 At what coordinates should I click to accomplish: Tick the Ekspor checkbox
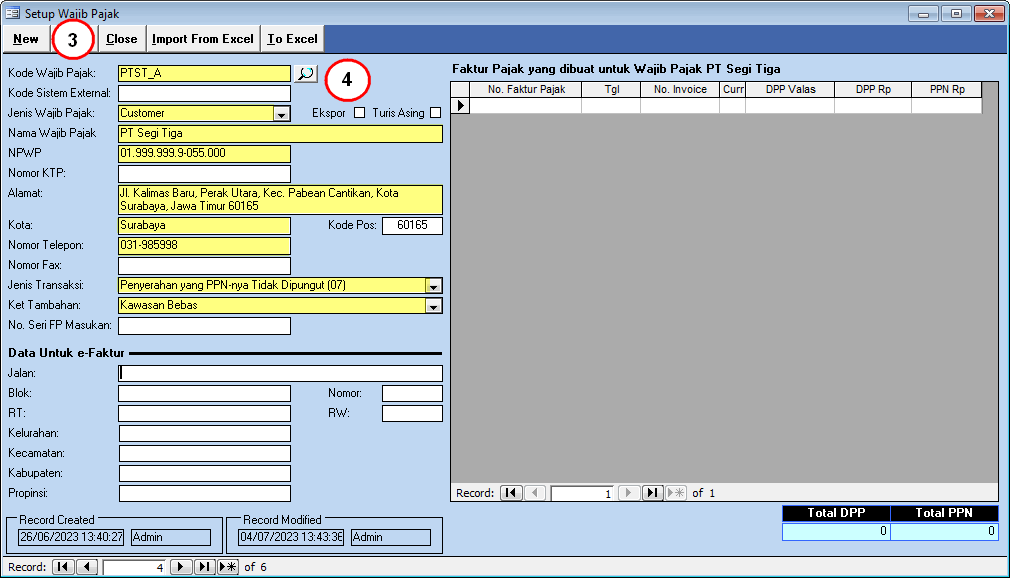[x=360, y=113]
